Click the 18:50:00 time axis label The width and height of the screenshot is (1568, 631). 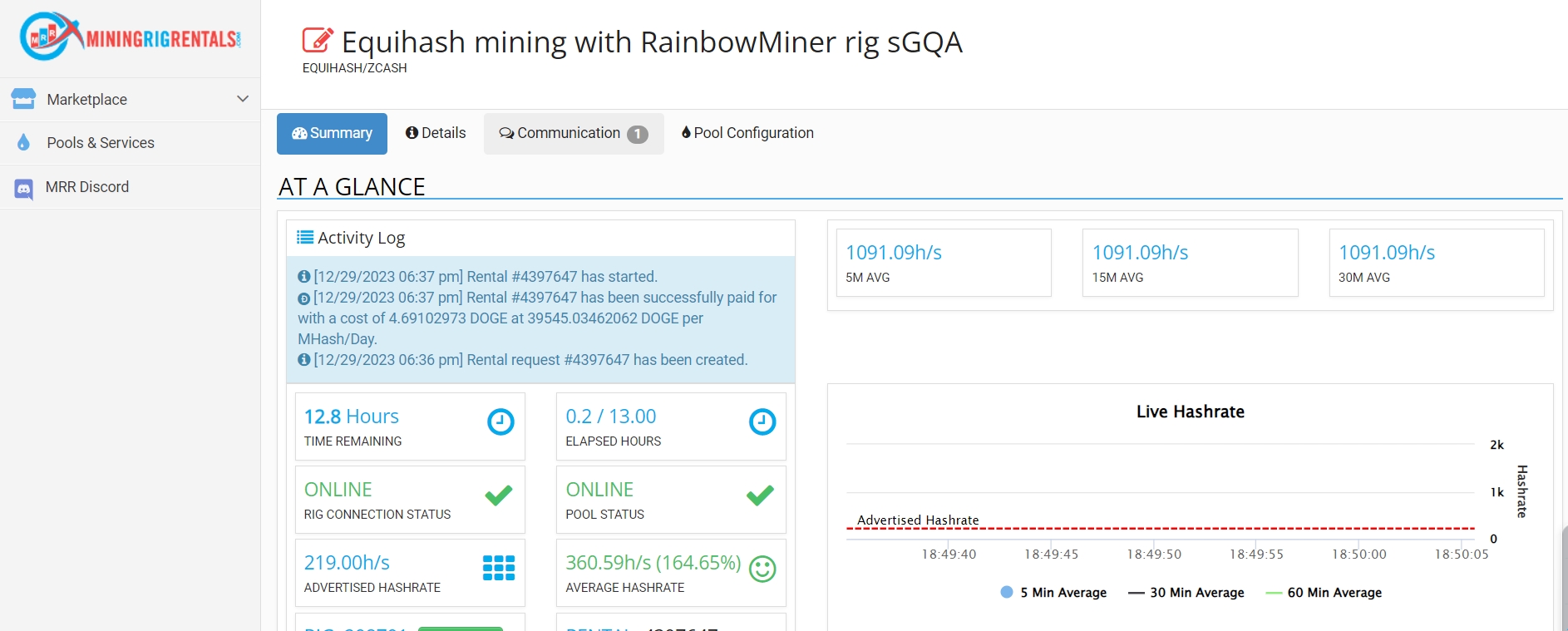(x=1359, y=555)
